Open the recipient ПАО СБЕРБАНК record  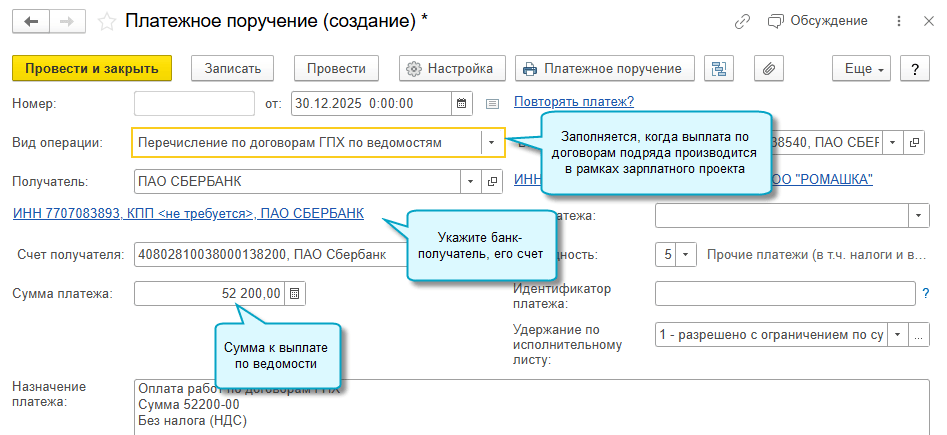[x=491, y=182]
